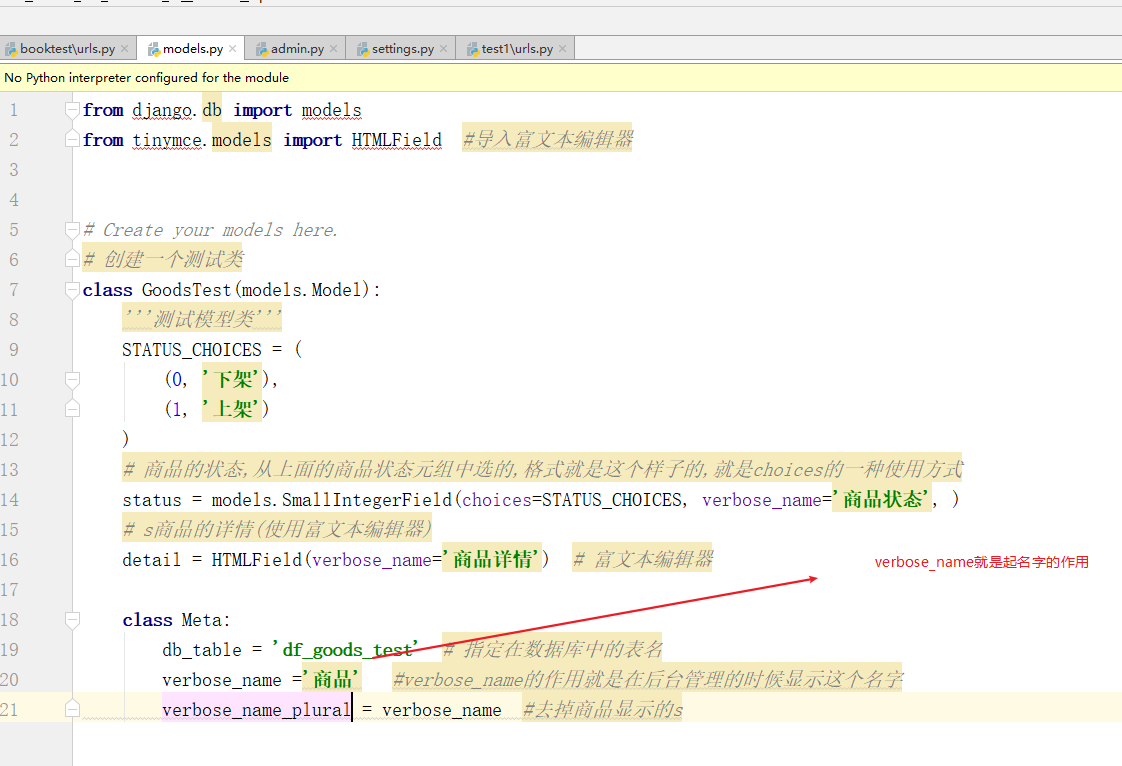The height and width of the screenshot is (766, 1122).
Task: Click the 'df_goods_test' table name string
Action: pyautogui.click(x=345, y=650)
